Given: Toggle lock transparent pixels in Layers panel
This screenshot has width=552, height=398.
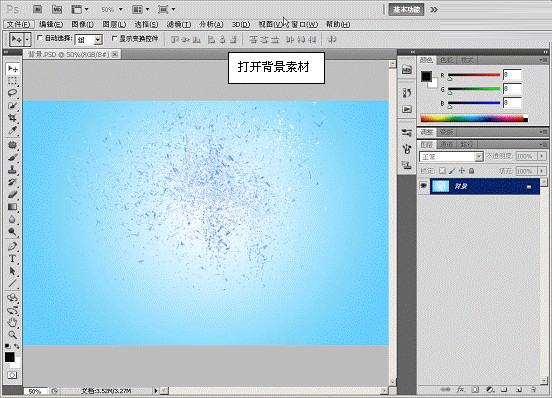Looking at the screenshot, I should coord(442,171).
